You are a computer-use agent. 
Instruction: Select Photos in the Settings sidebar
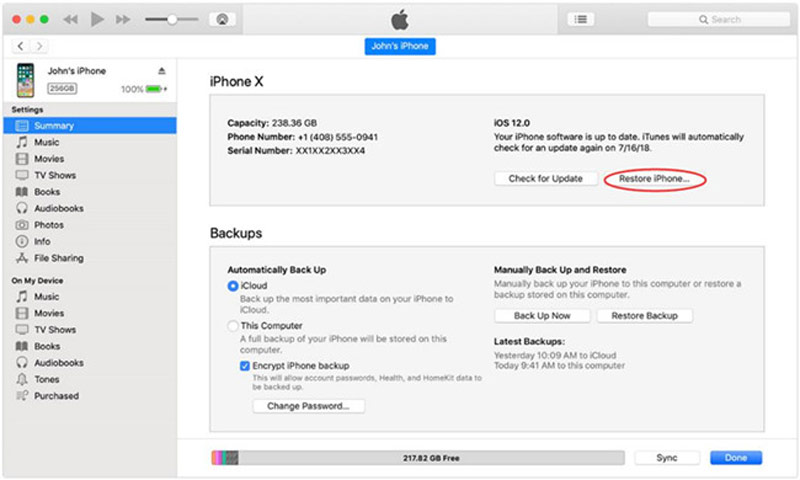click(x=48, y=225)
